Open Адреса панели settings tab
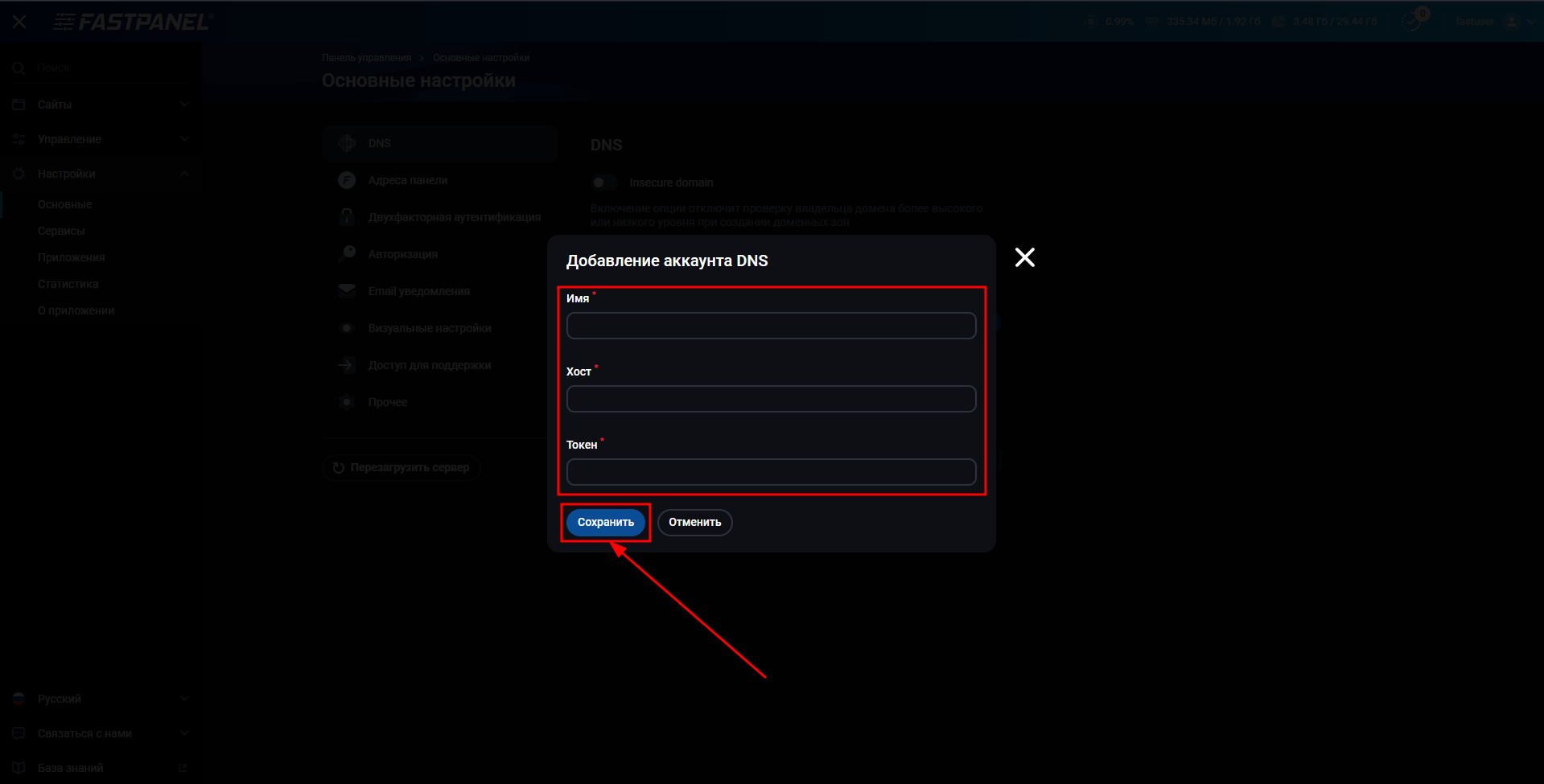 (408, 180)
